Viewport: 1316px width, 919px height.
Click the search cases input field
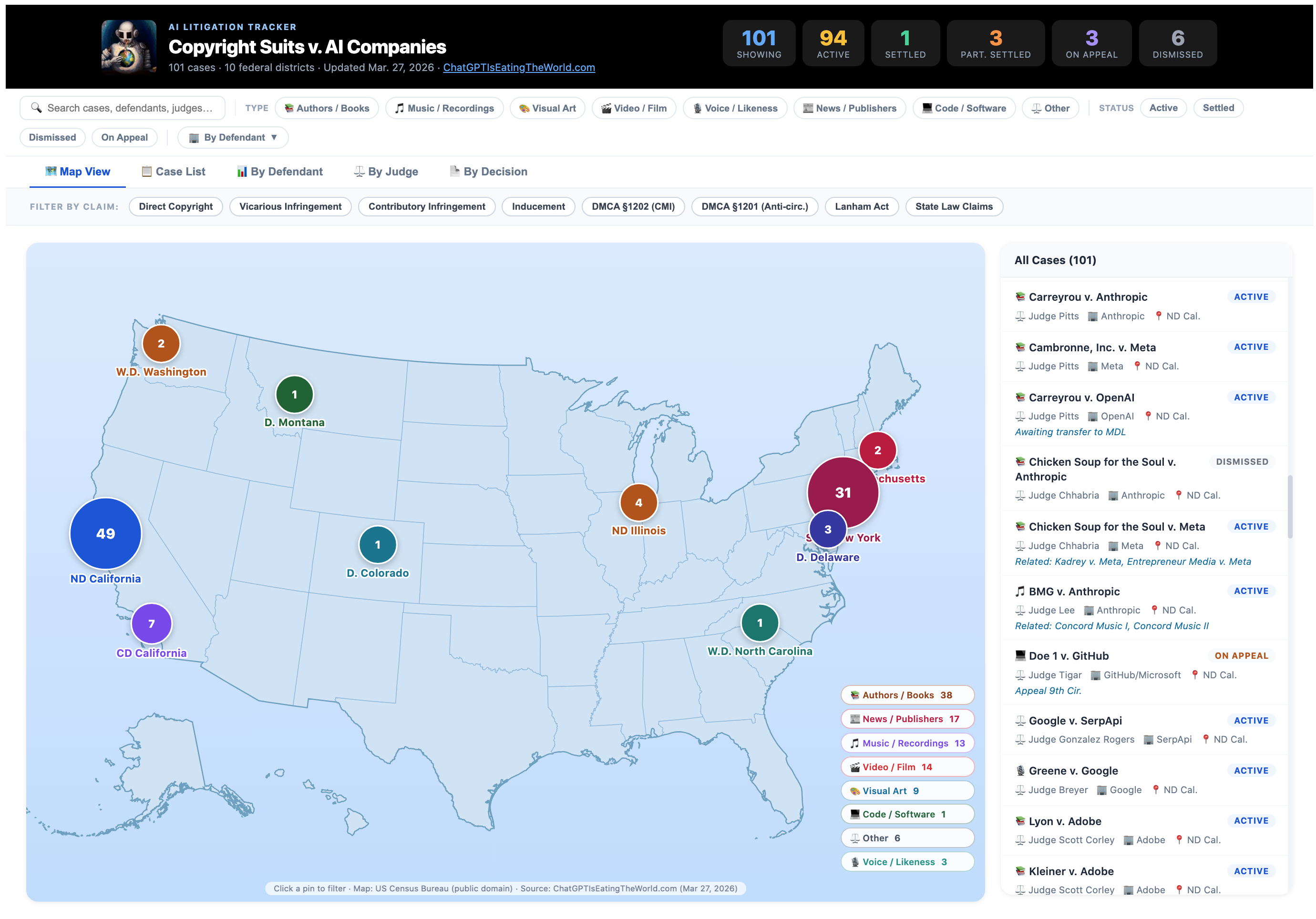point(123,108)
